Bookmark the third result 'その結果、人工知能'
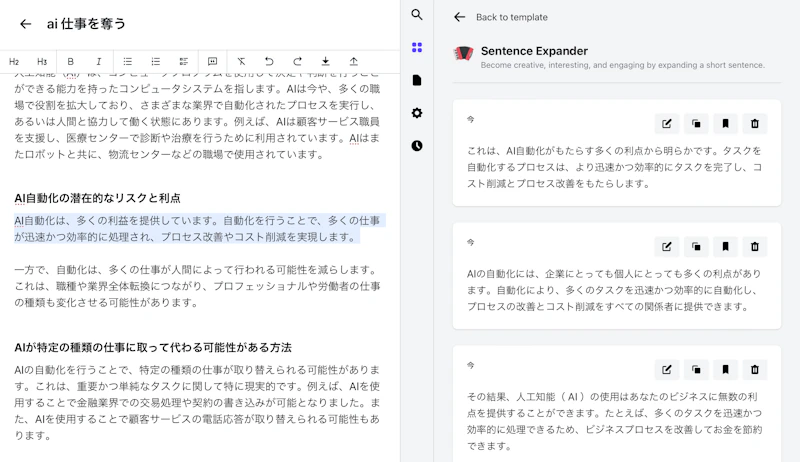The height and width of the screenshot is (462, 800). point(726,370)
